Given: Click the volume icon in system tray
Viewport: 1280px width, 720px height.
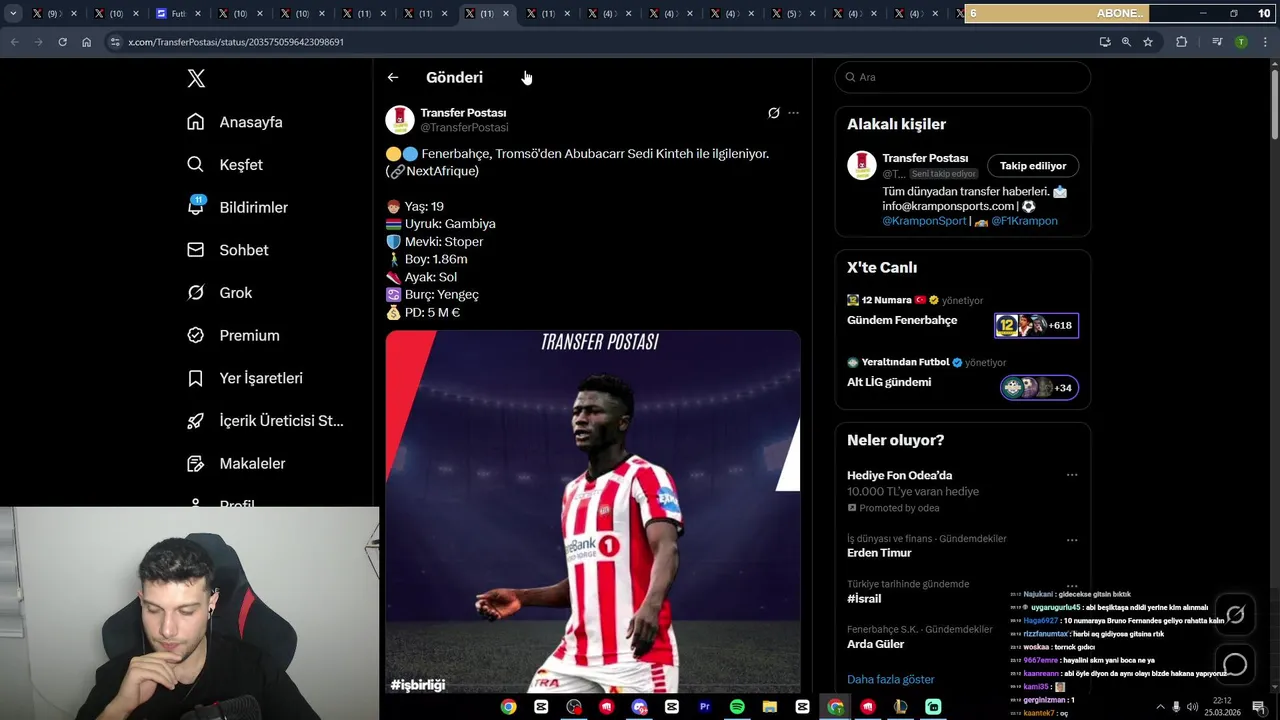Looking at the screenshot, I should [x=1192, y=707].
